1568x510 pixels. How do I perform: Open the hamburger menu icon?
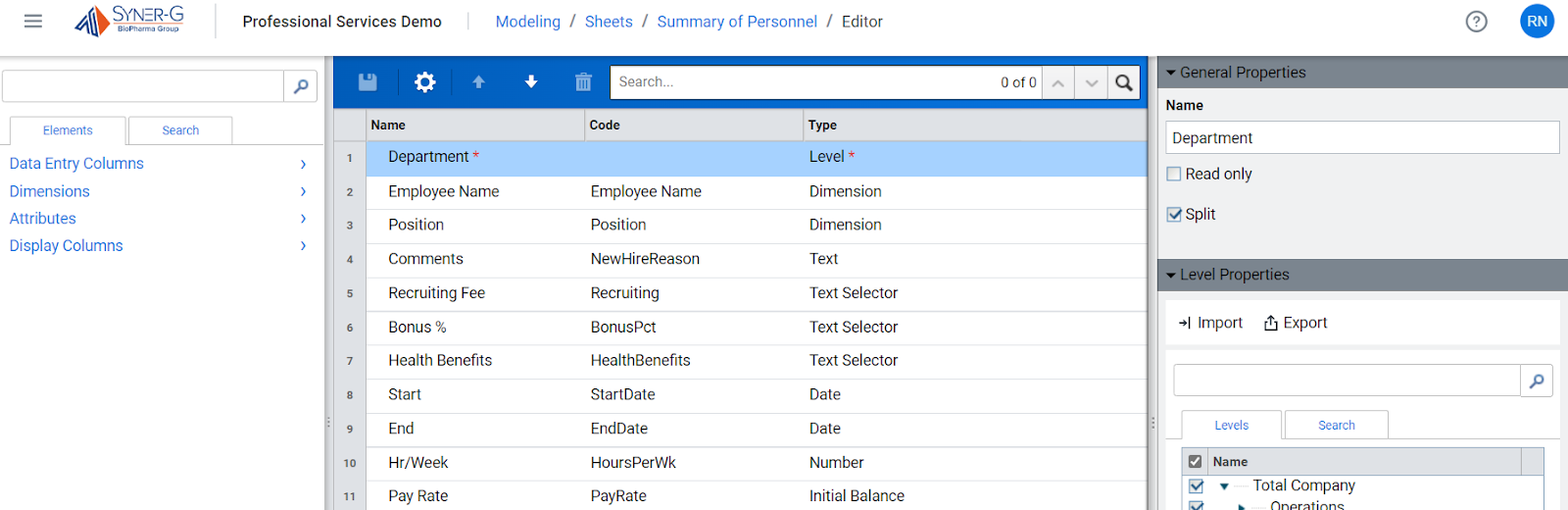point(33,22)
